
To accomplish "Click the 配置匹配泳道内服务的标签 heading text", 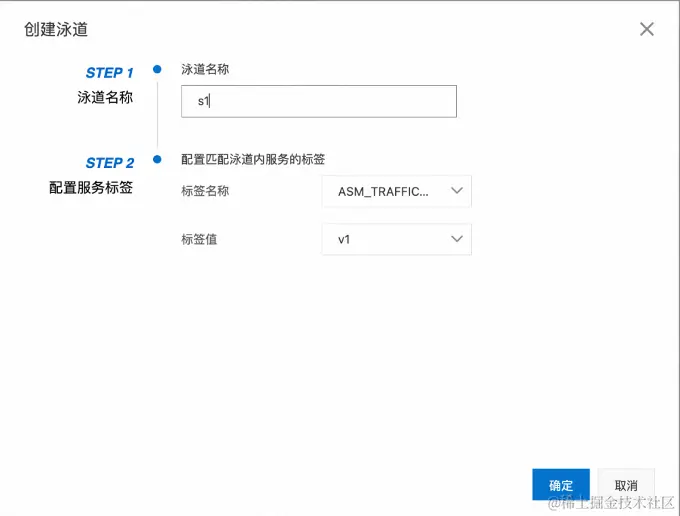I will coord(253,159).
